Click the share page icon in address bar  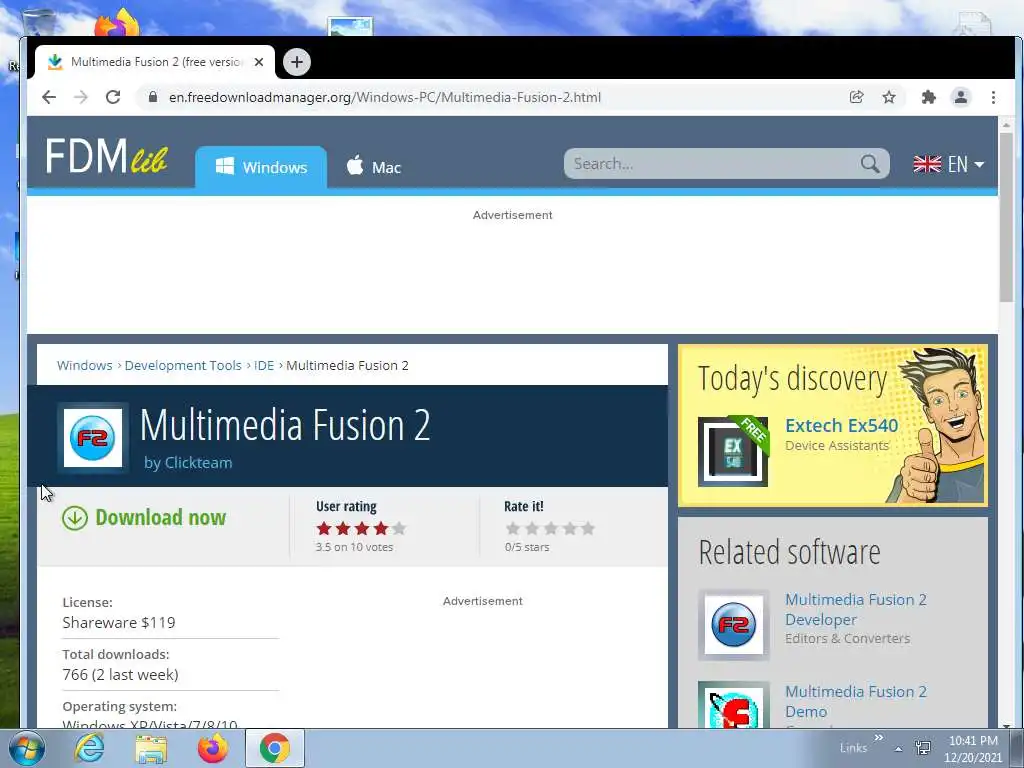(856, 97)
